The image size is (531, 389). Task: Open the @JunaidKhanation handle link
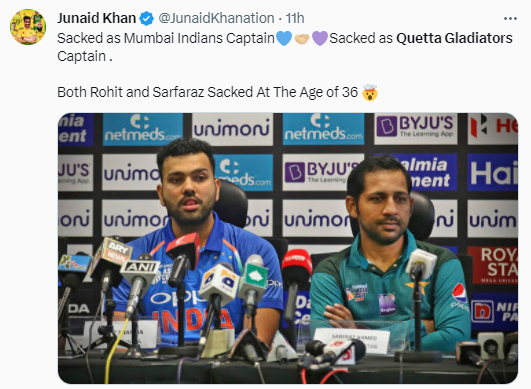click(216, 18)
